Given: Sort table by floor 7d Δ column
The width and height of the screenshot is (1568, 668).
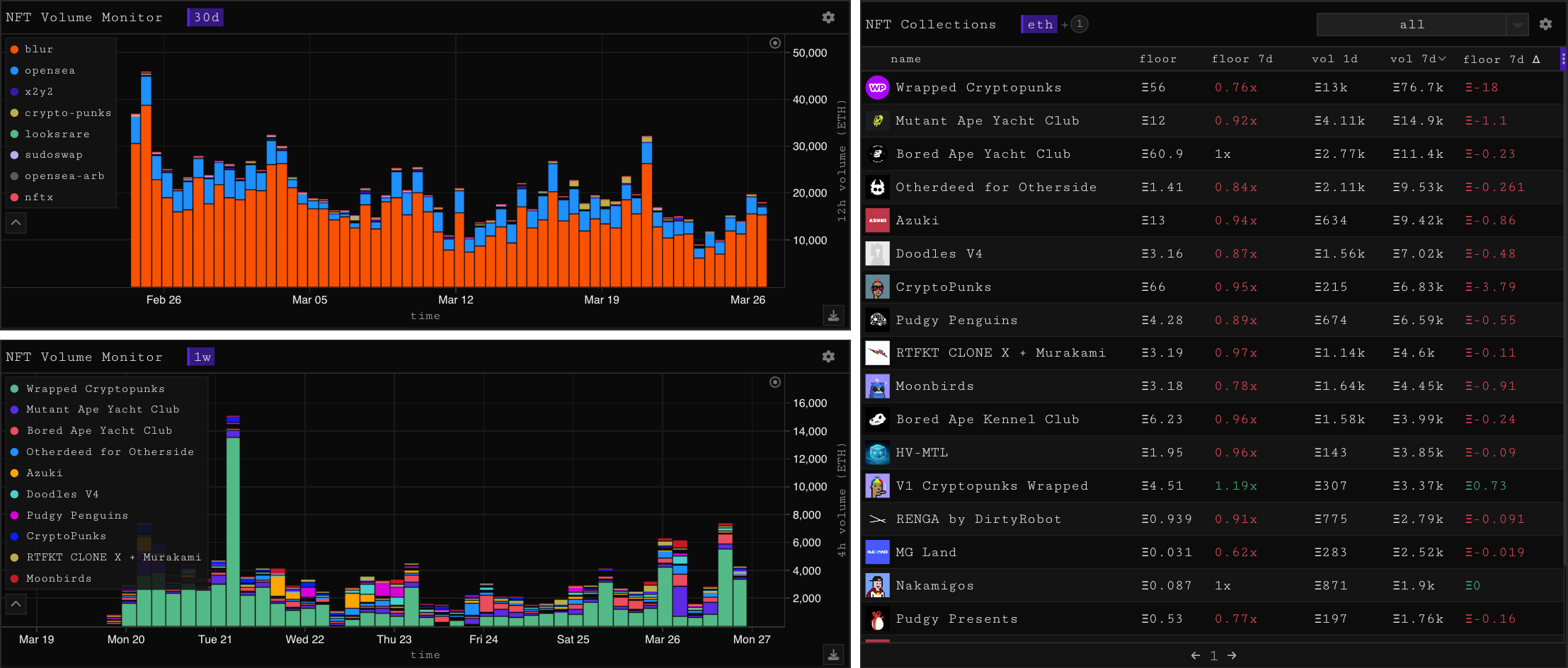Looking at the screenshot, I should tap(1502, 59).
